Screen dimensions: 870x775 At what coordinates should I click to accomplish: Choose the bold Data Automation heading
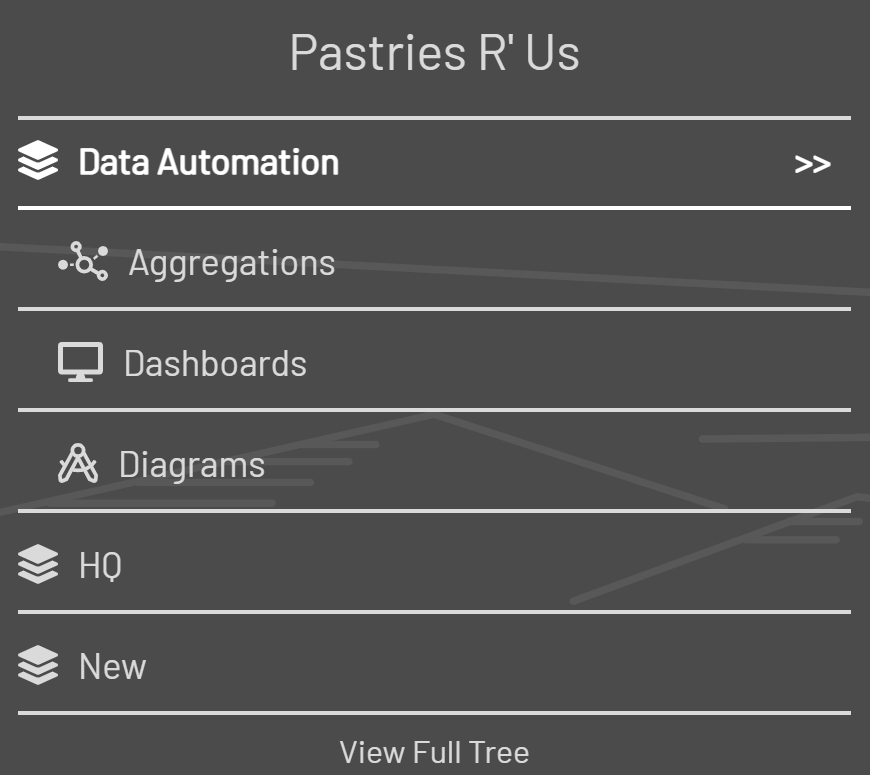[x=208, y=162]
